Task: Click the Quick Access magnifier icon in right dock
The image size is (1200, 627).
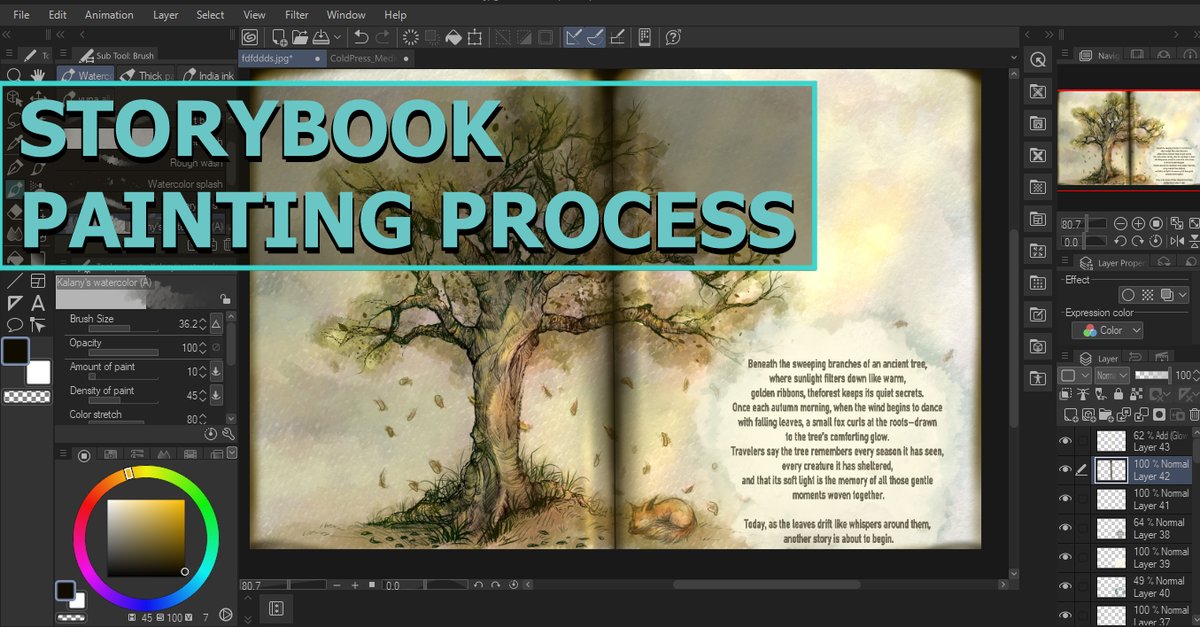Action: coord(1037,60)
